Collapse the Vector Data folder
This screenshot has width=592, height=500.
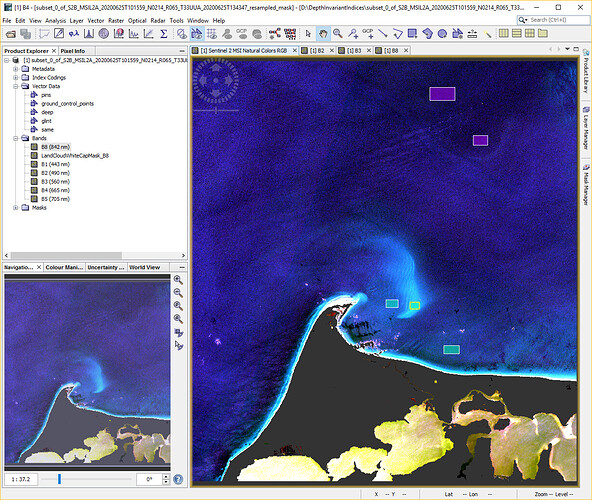click(x=15, y=86)
